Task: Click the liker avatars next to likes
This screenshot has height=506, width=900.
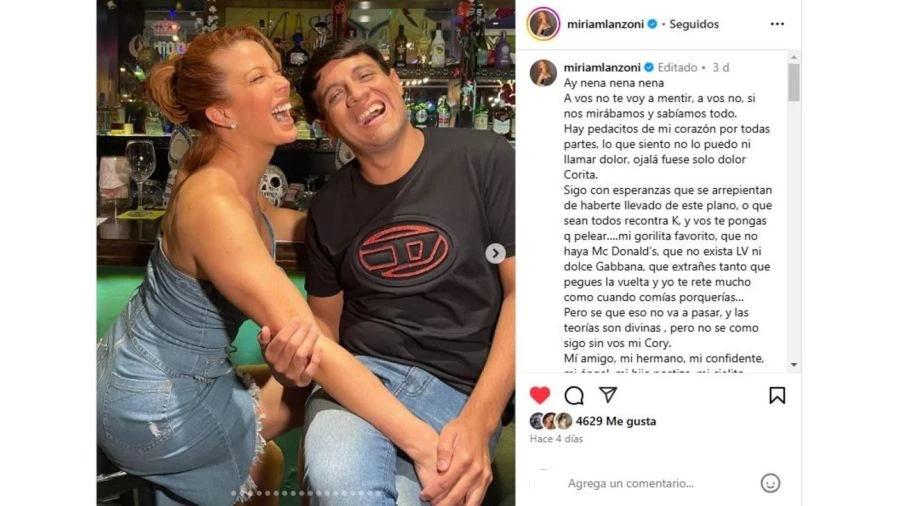Action: [551, 421]
